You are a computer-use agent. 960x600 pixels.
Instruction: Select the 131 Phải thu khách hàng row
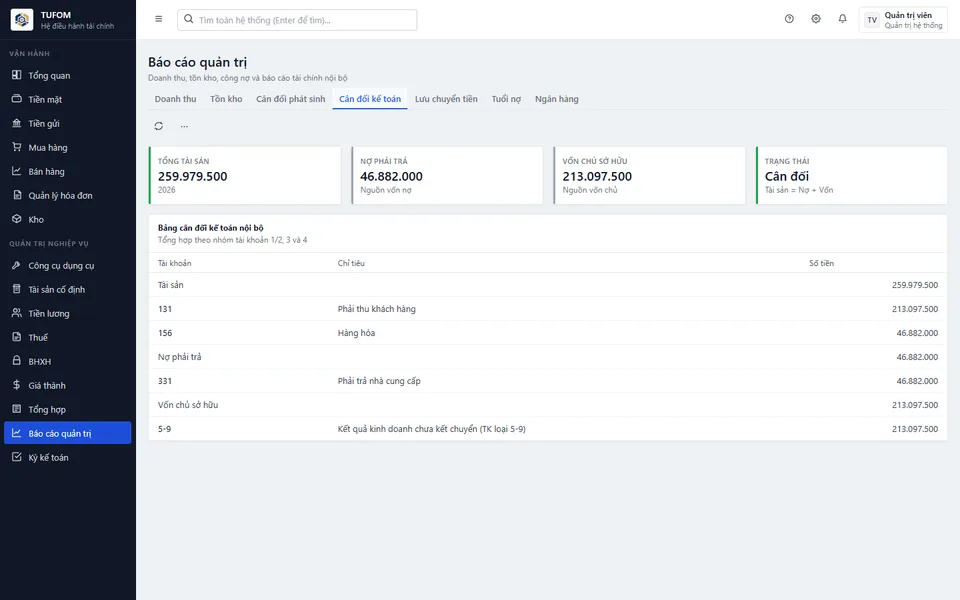click(x=547, y=309)
